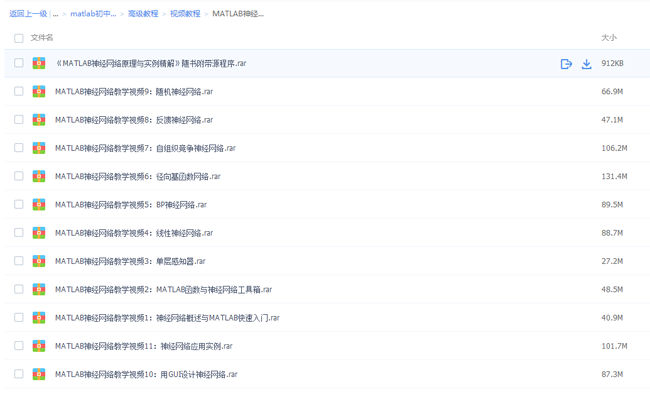The image size is (650, 399).
Task: Open MATLAB神经网络教学视频5：BP神经网络.rar
Action: tap(131, 205)
